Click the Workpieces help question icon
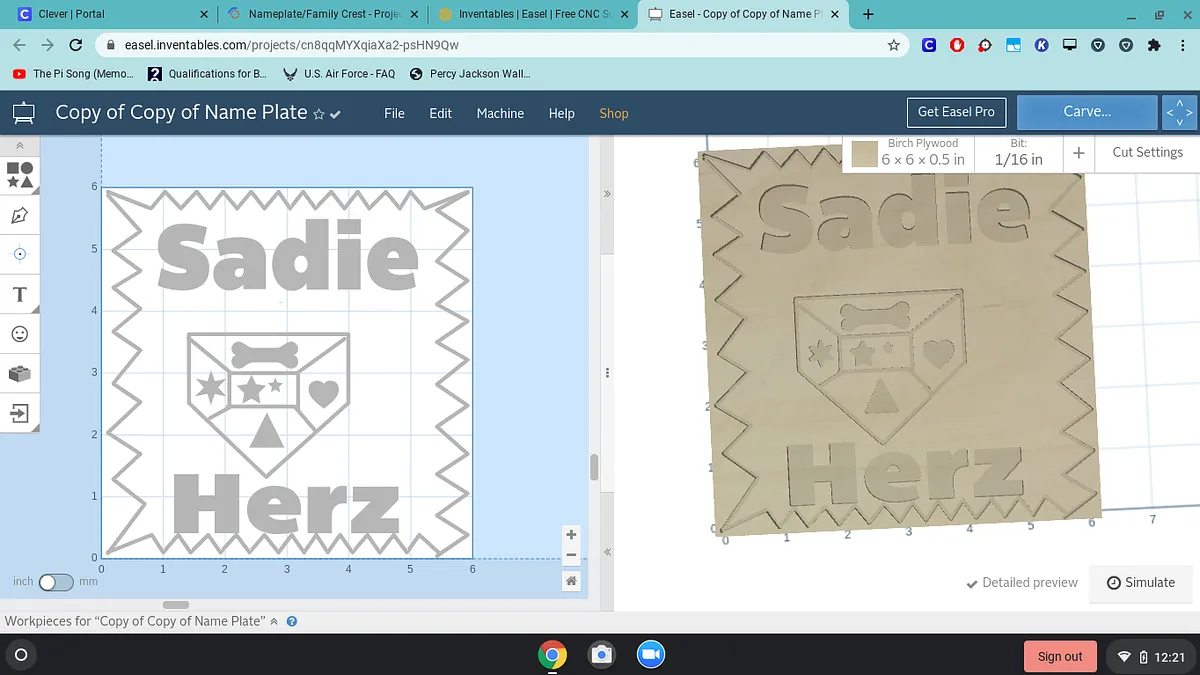Image resolution: width=1200 pixels, height=675 pixels. (292, 621)
